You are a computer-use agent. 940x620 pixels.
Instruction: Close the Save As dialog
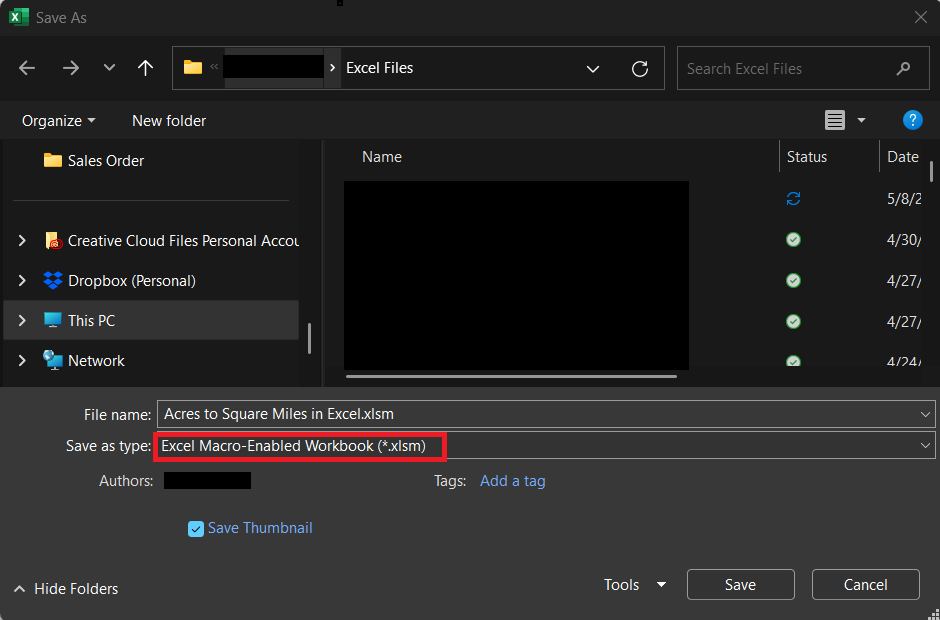(921, 17)
